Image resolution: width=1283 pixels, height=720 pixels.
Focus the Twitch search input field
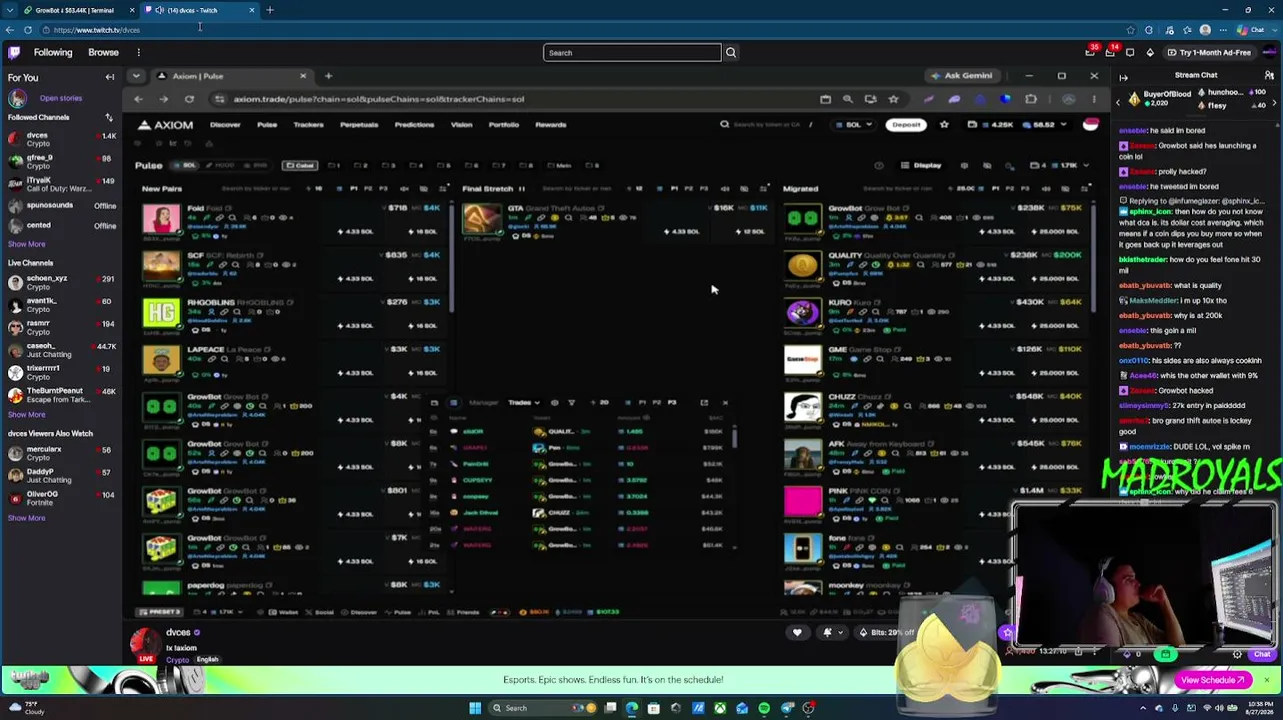(x=632, y=53)
